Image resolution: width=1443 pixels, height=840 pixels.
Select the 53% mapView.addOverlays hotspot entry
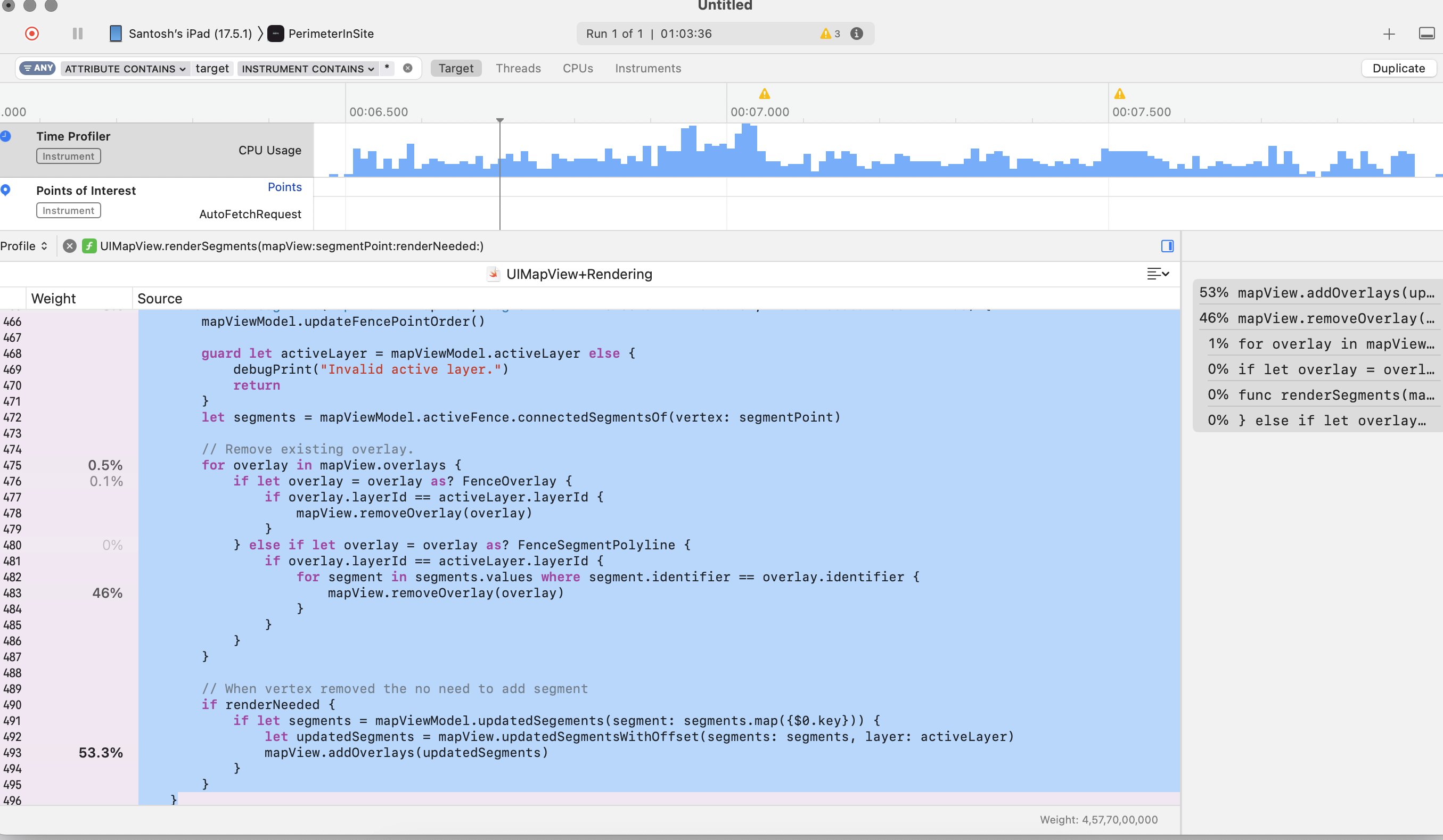pyautogui.click(x=1316, y=293)
